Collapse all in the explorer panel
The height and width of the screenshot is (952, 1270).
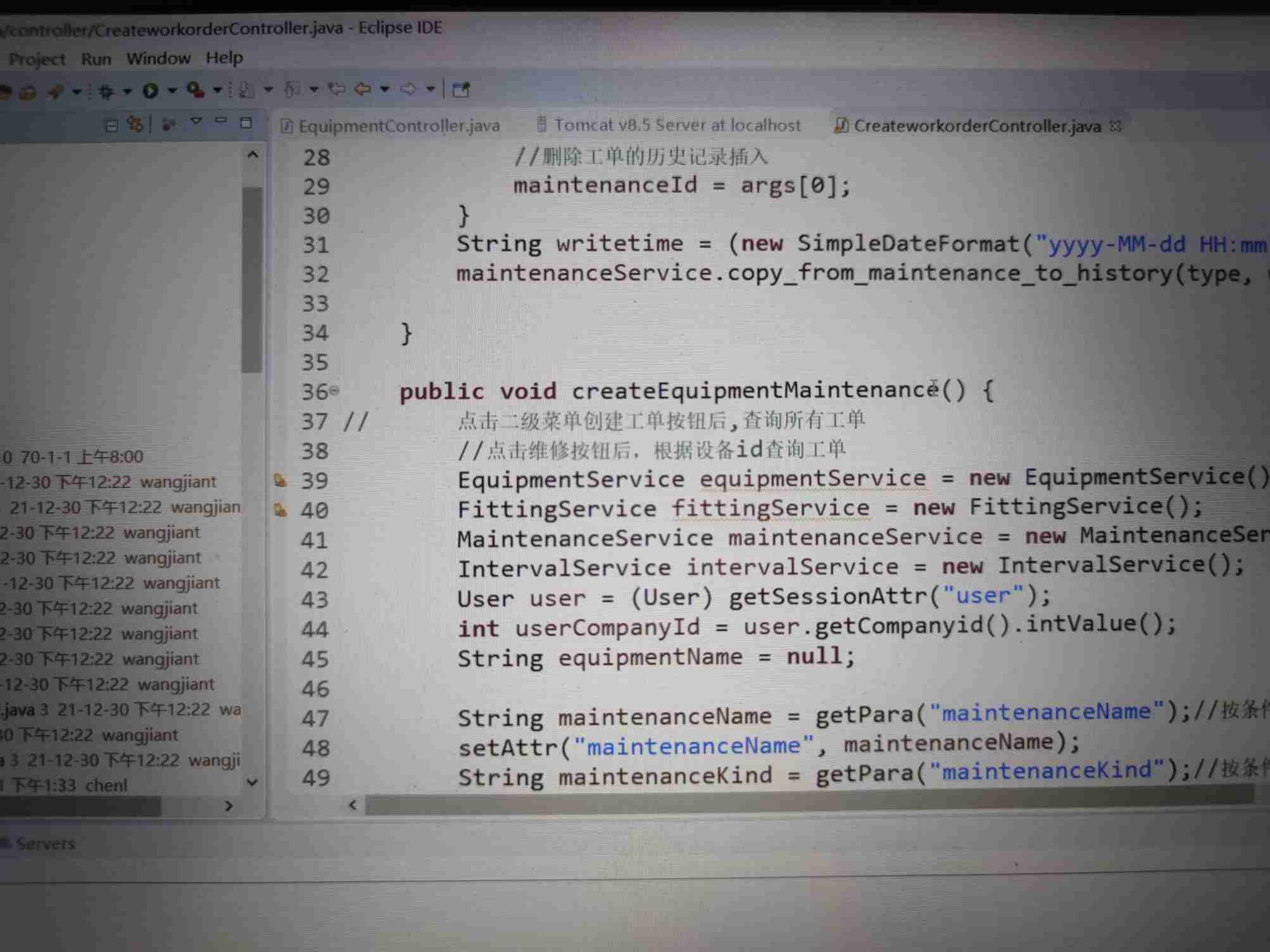(x=111, y=125)
